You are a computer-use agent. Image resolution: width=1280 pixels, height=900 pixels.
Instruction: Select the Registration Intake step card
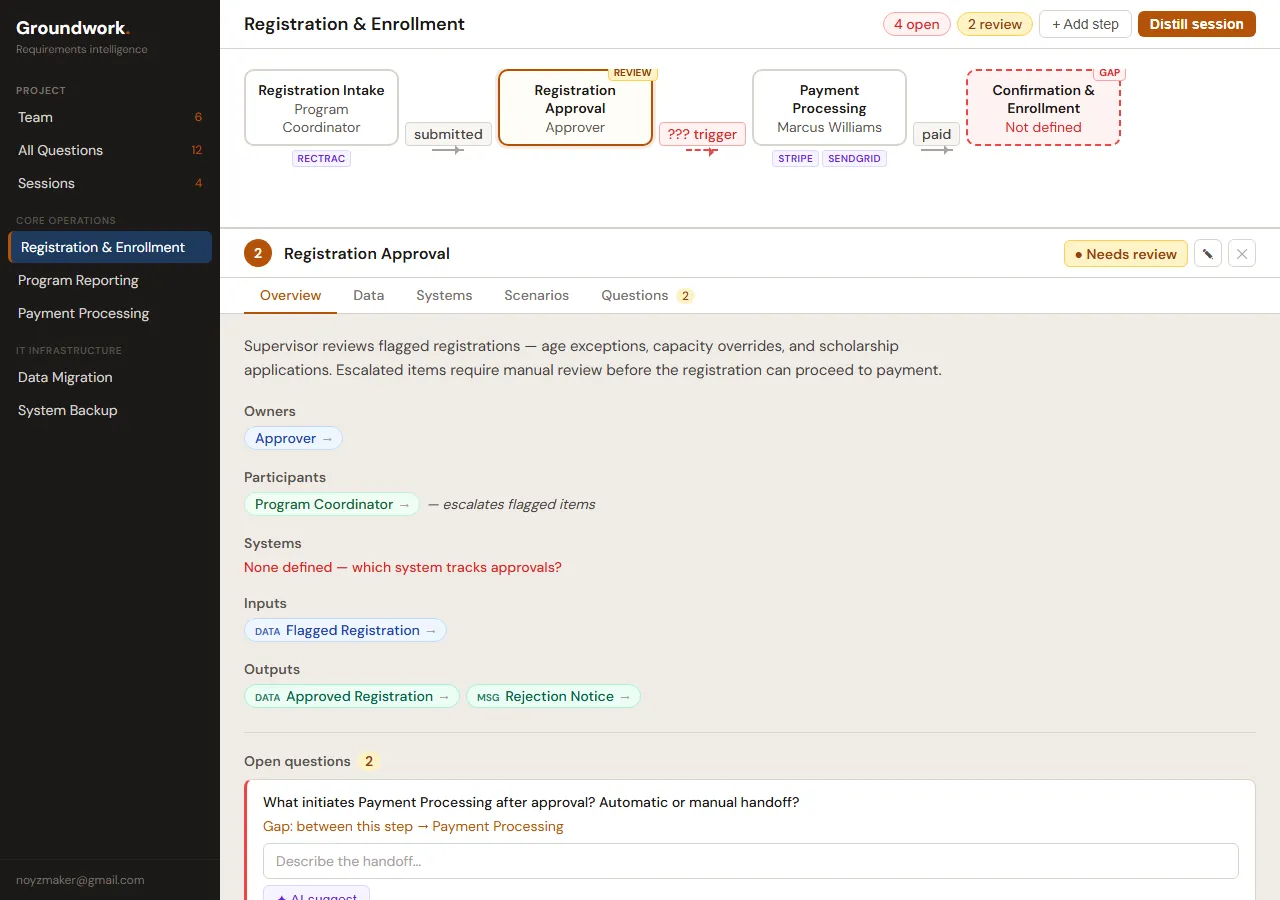click(321, 108)
